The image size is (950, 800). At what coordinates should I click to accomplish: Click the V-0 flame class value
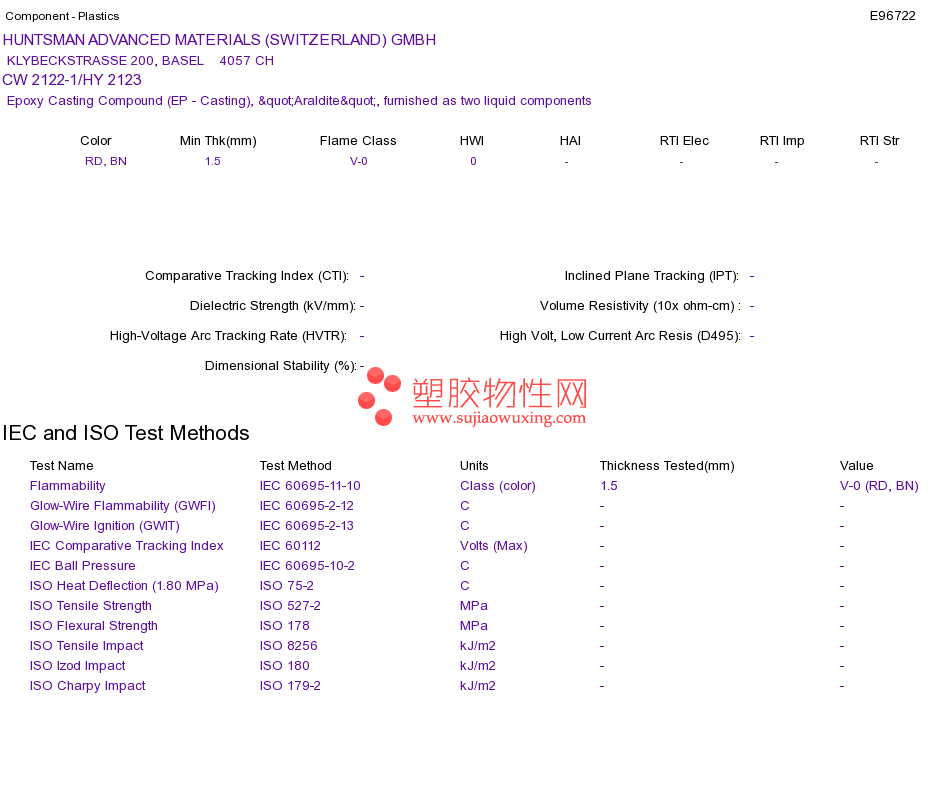click(x=359, y=161)
